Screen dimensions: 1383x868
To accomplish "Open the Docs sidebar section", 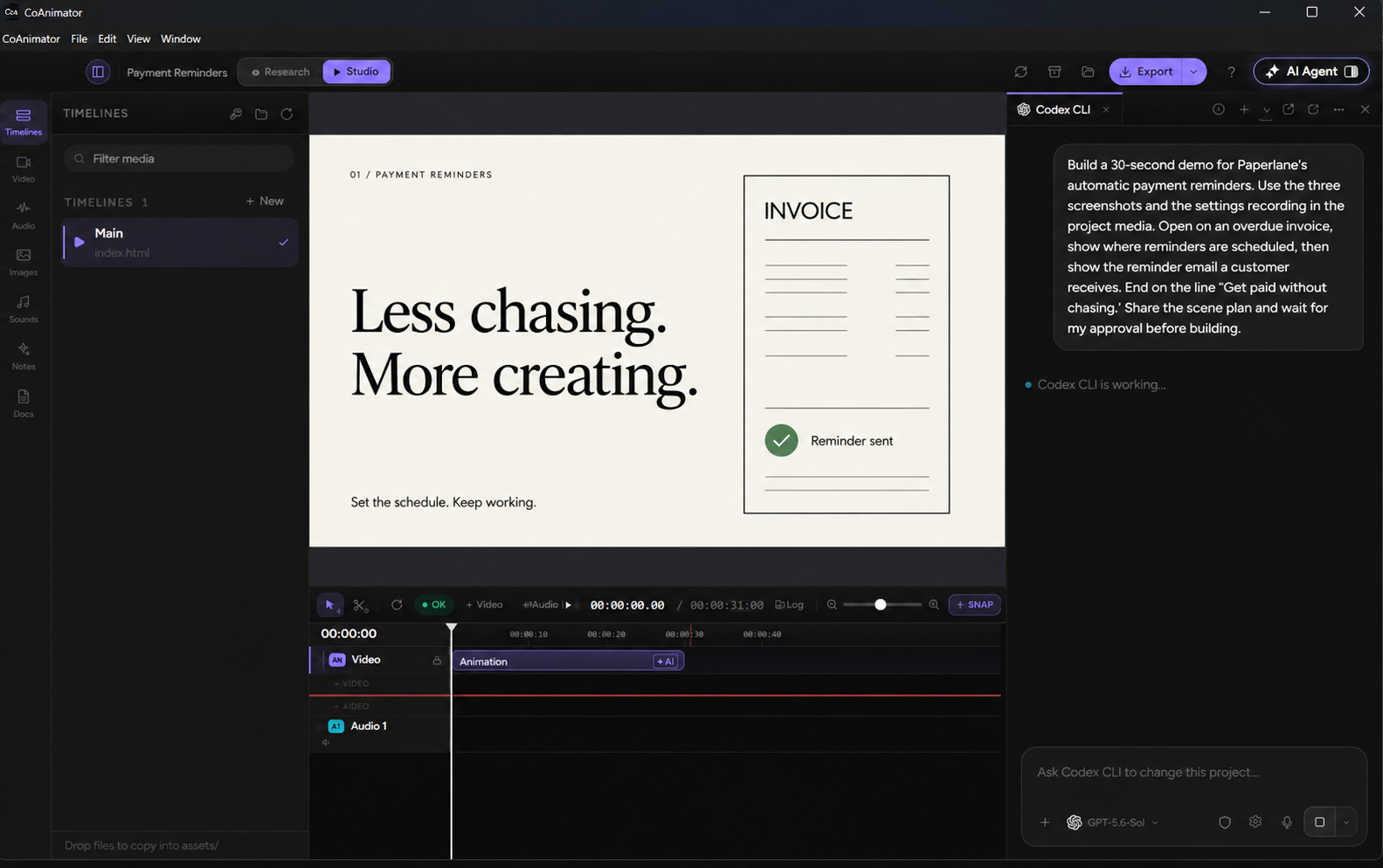I will [x=24, y=403].
